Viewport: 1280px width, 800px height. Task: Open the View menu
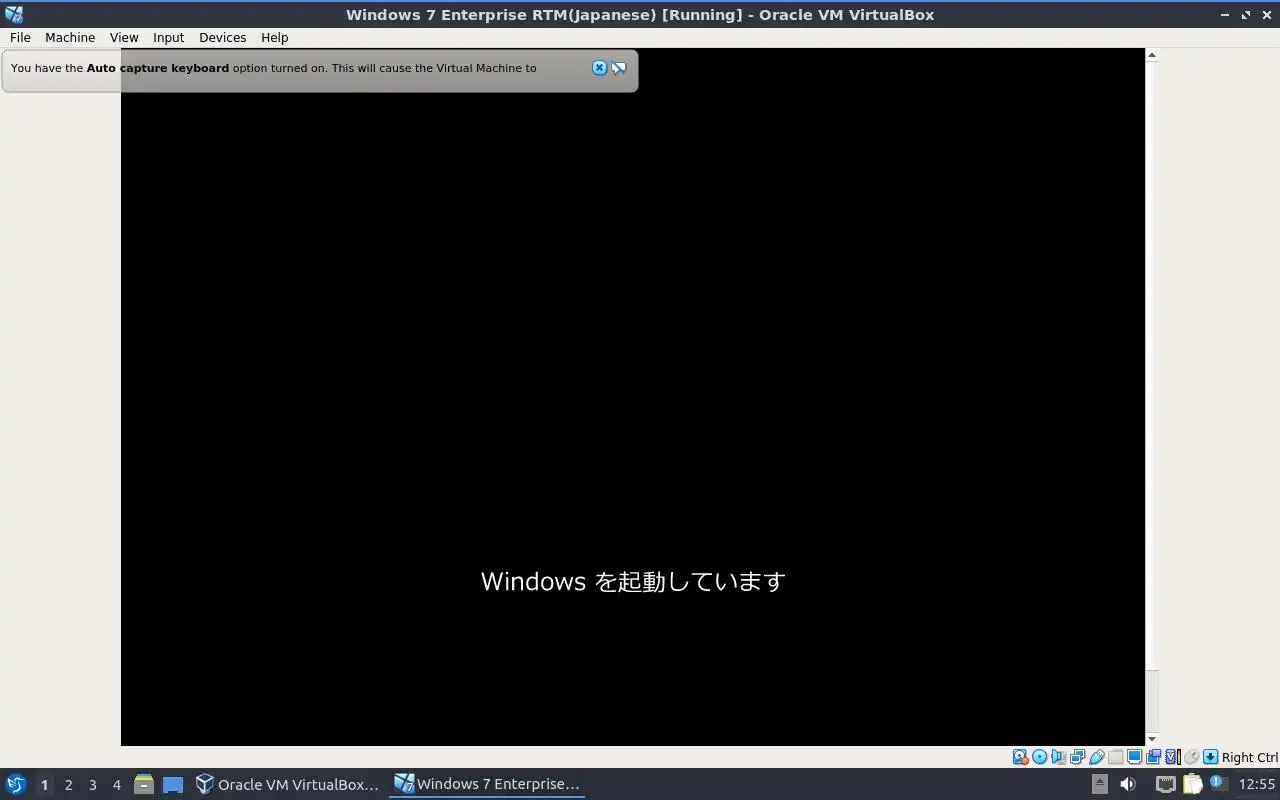point(124,37)
